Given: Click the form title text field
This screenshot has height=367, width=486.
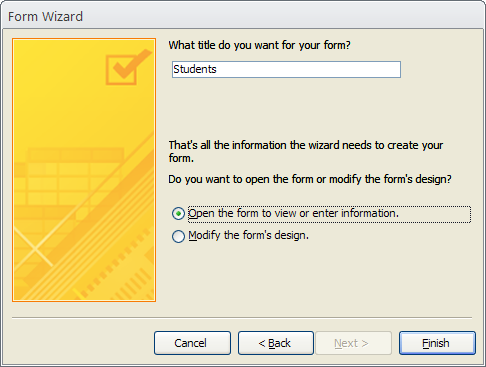Looking at the screenshot, I should tap(286, 69).
